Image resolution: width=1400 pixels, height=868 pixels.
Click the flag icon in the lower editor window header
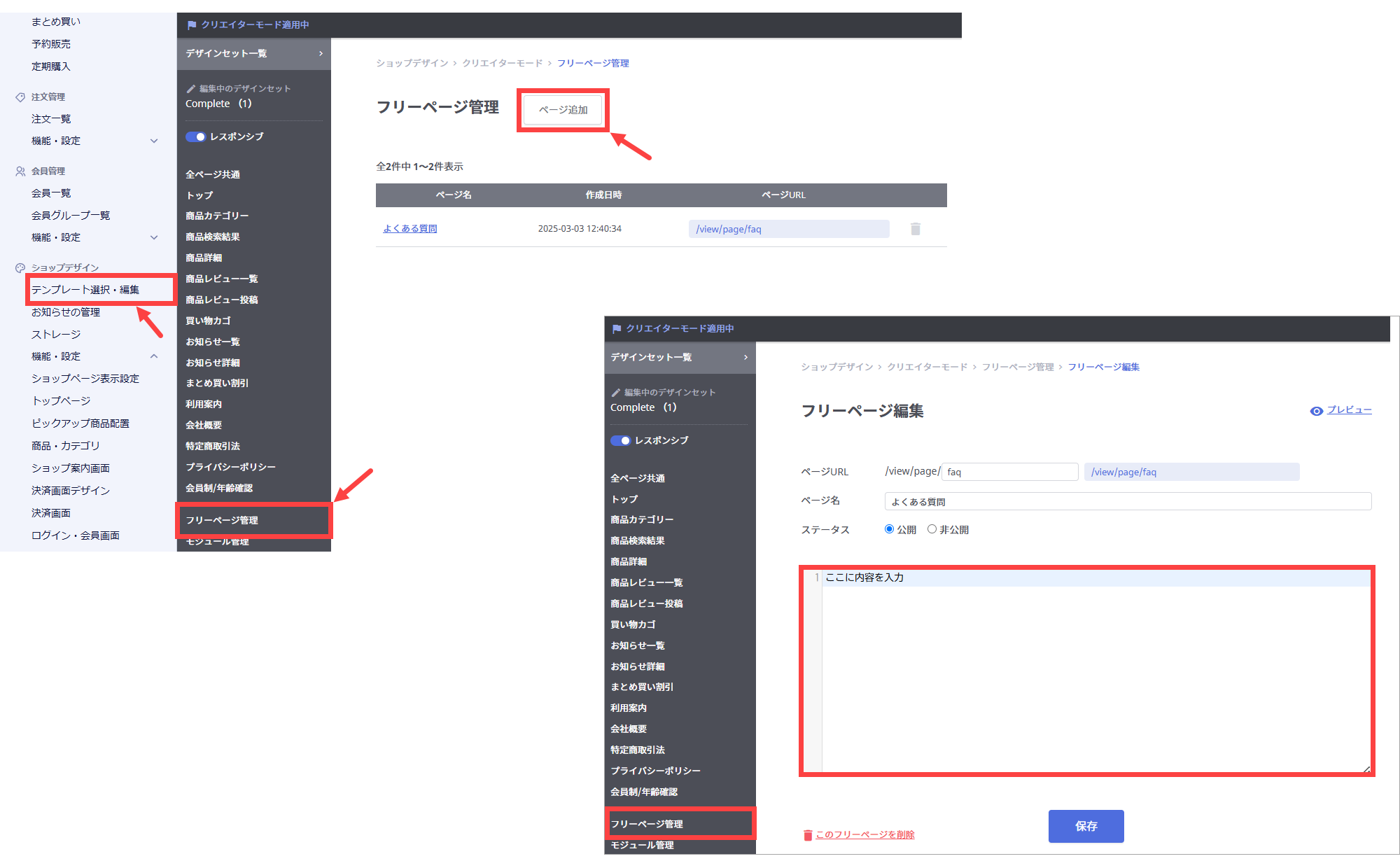point(617,329)
